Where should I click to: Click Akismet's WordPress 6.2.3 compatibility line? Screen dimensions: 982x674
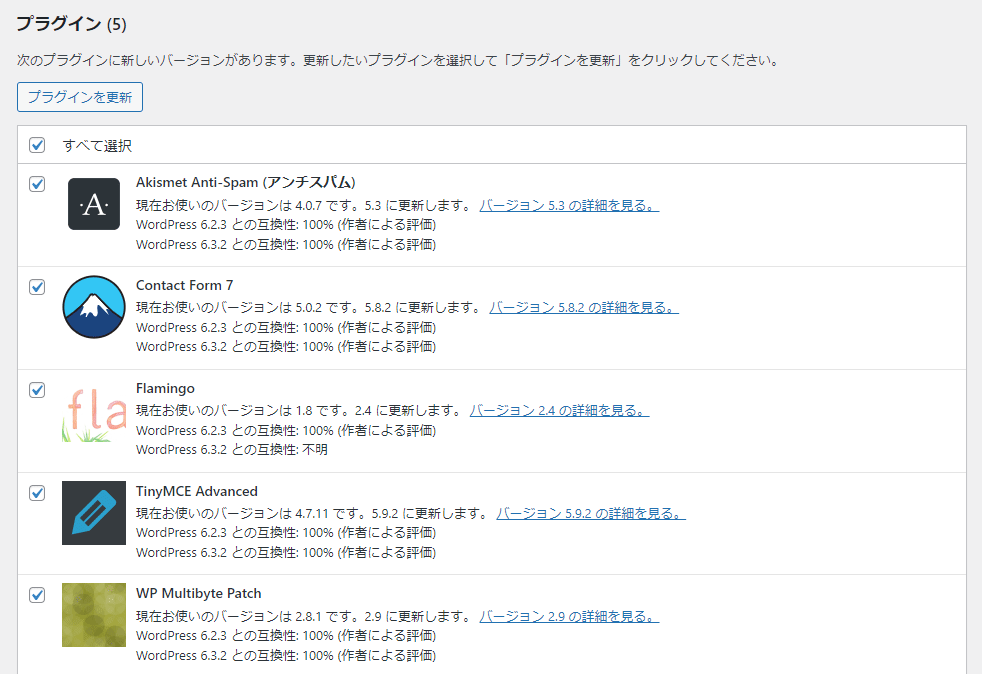click(x=286, y=225)
